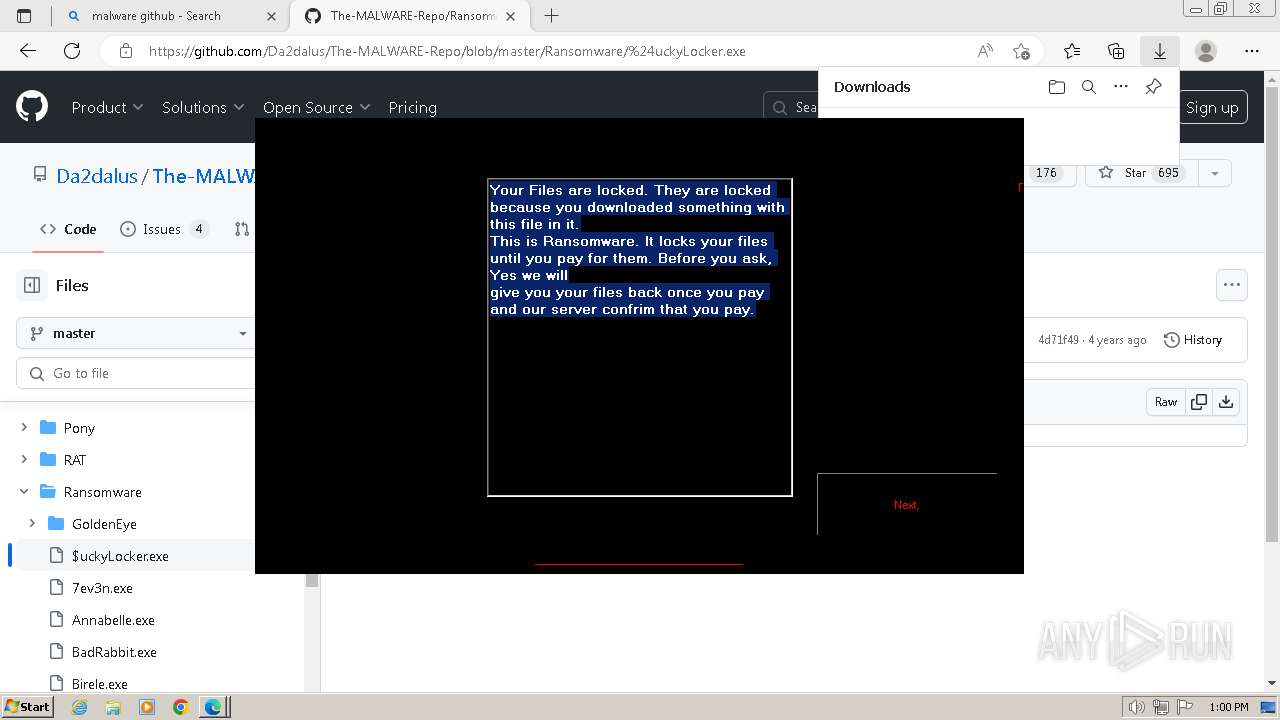The height and width of the screenshot is (720, 1280).
Task: Click Next in the ransomware window
Action: [x=906, y=505]
